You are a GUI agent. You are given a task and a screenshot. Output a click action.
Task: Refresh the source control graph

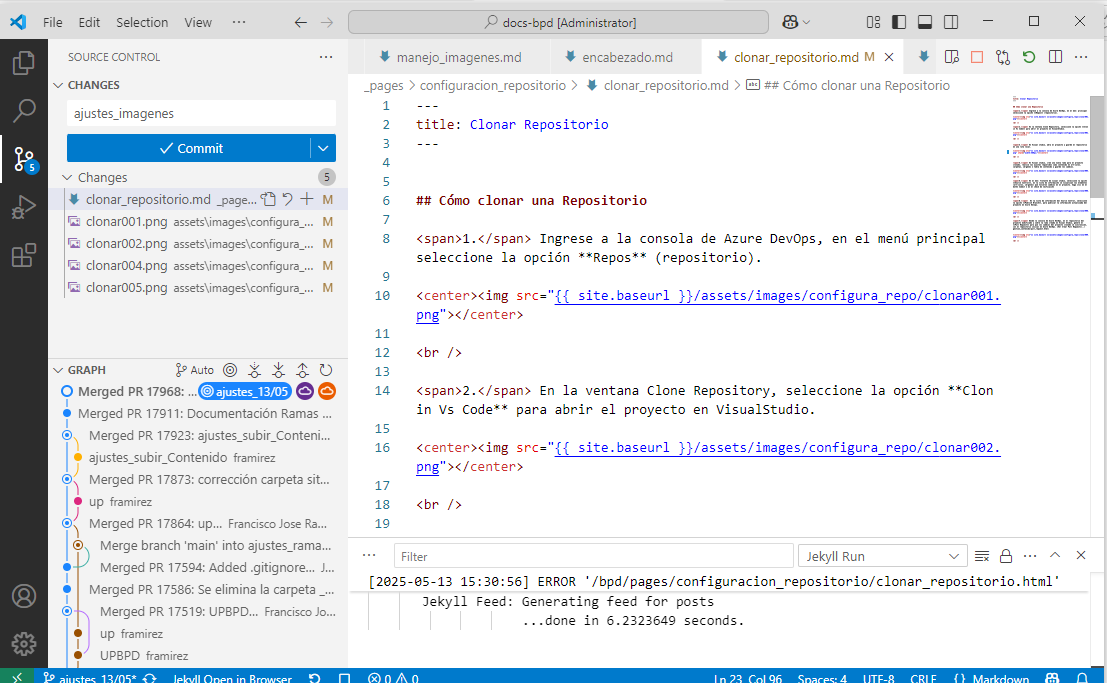[x=326, y=370]
